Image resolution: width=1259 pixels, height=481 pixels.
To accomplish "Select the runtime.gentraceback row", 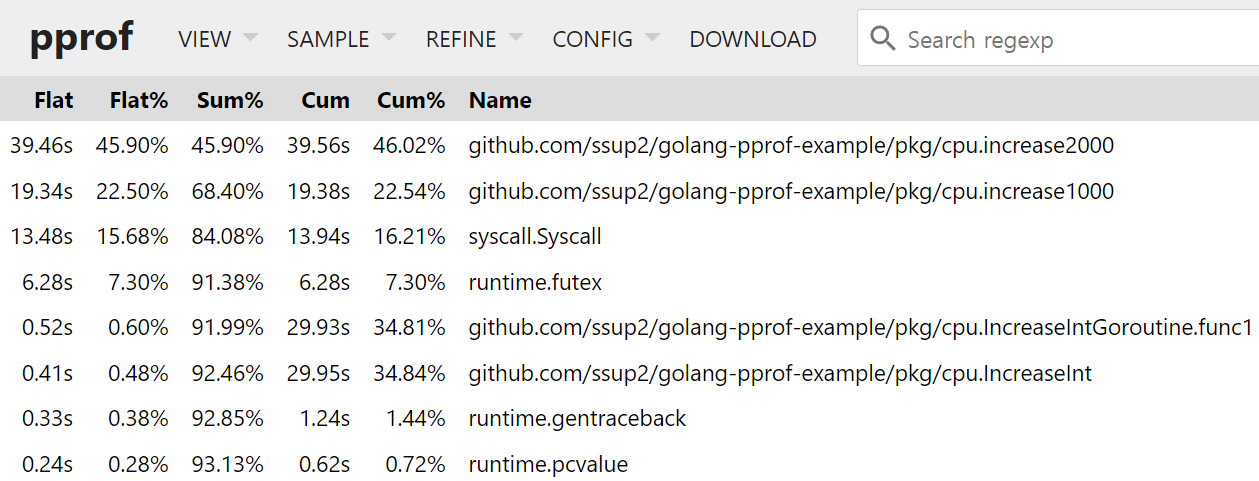I will 629,419.
